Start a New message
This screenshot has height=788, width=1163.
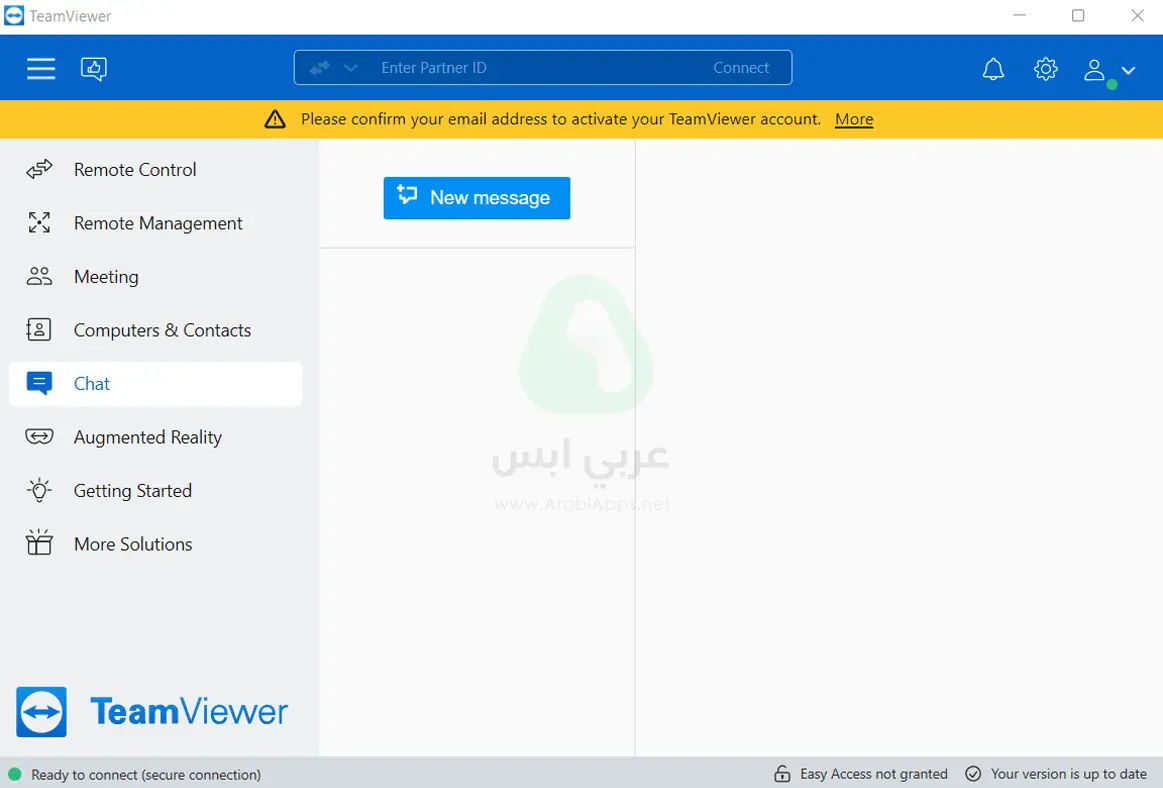click(476, 197)
